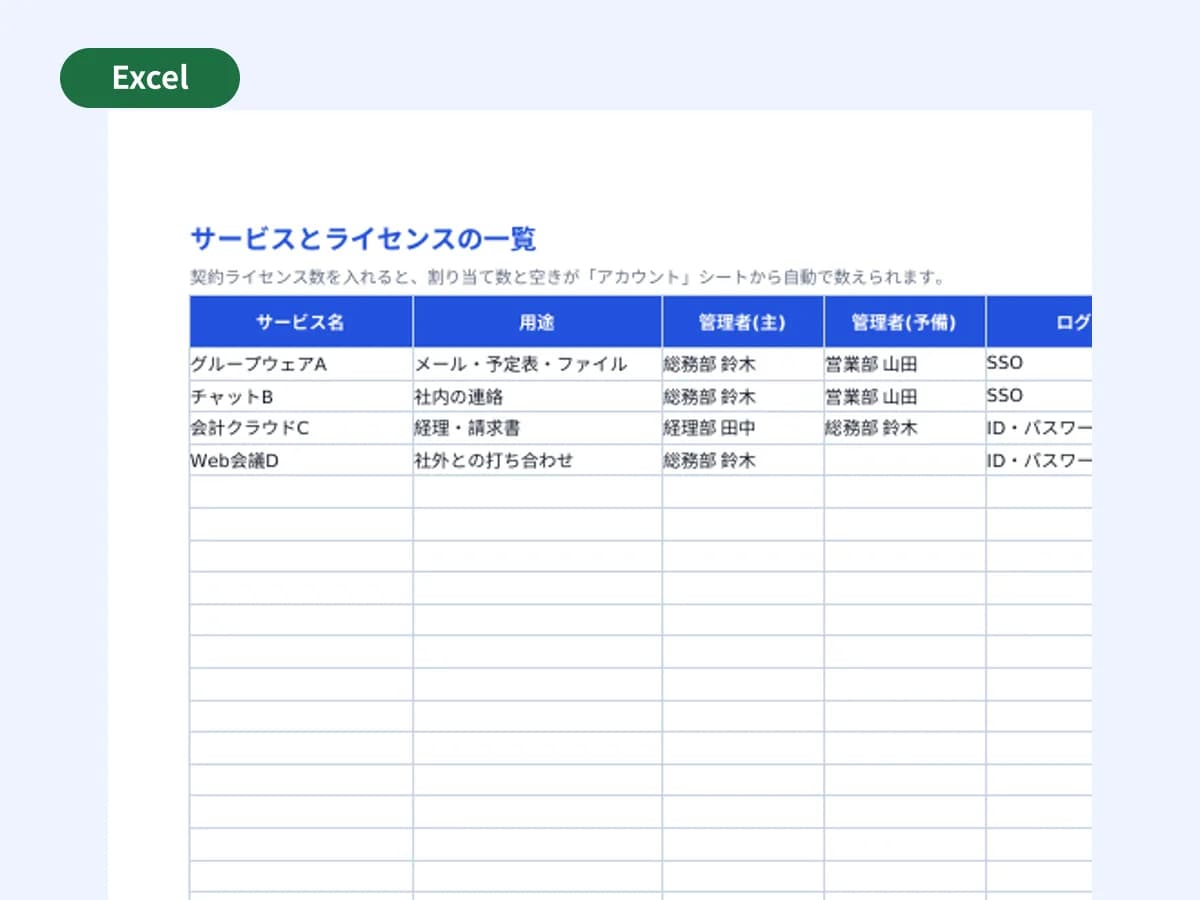
Task: Click the ID・パスワード cell for 会計クラウドC
Action: 1039,428
